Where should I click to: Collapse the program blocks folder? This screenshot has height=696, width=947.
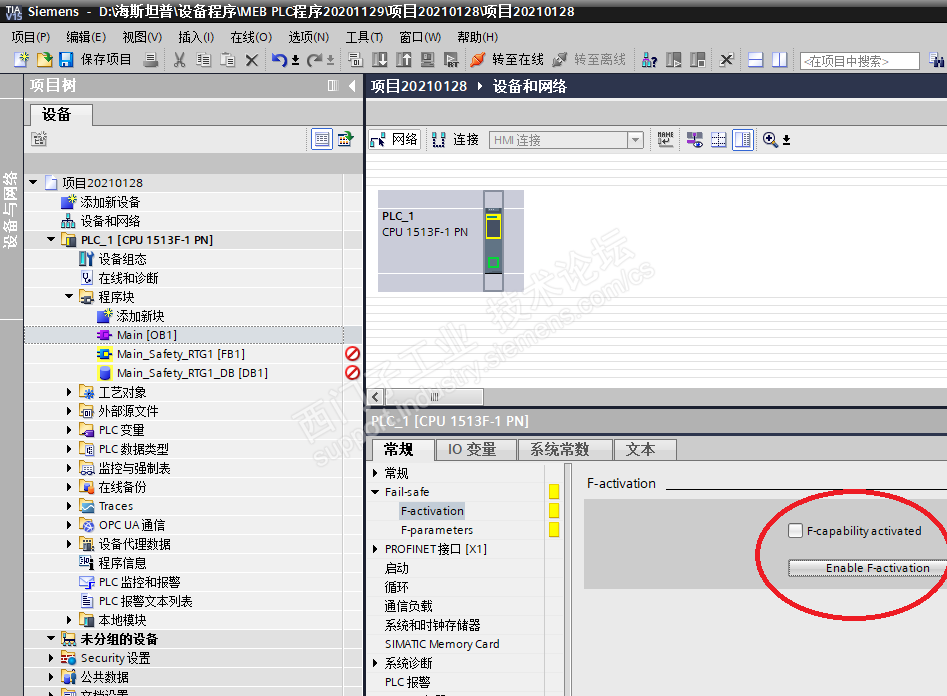pyautogui.click(x=69, y=297)
